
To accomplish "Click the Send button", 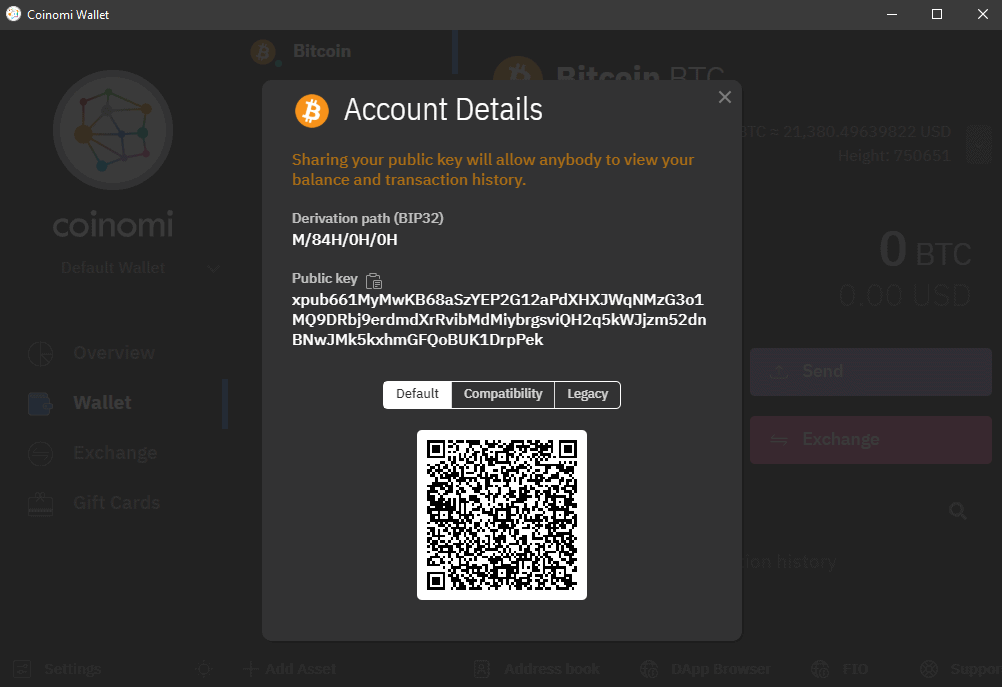I will tap(869, 370).
